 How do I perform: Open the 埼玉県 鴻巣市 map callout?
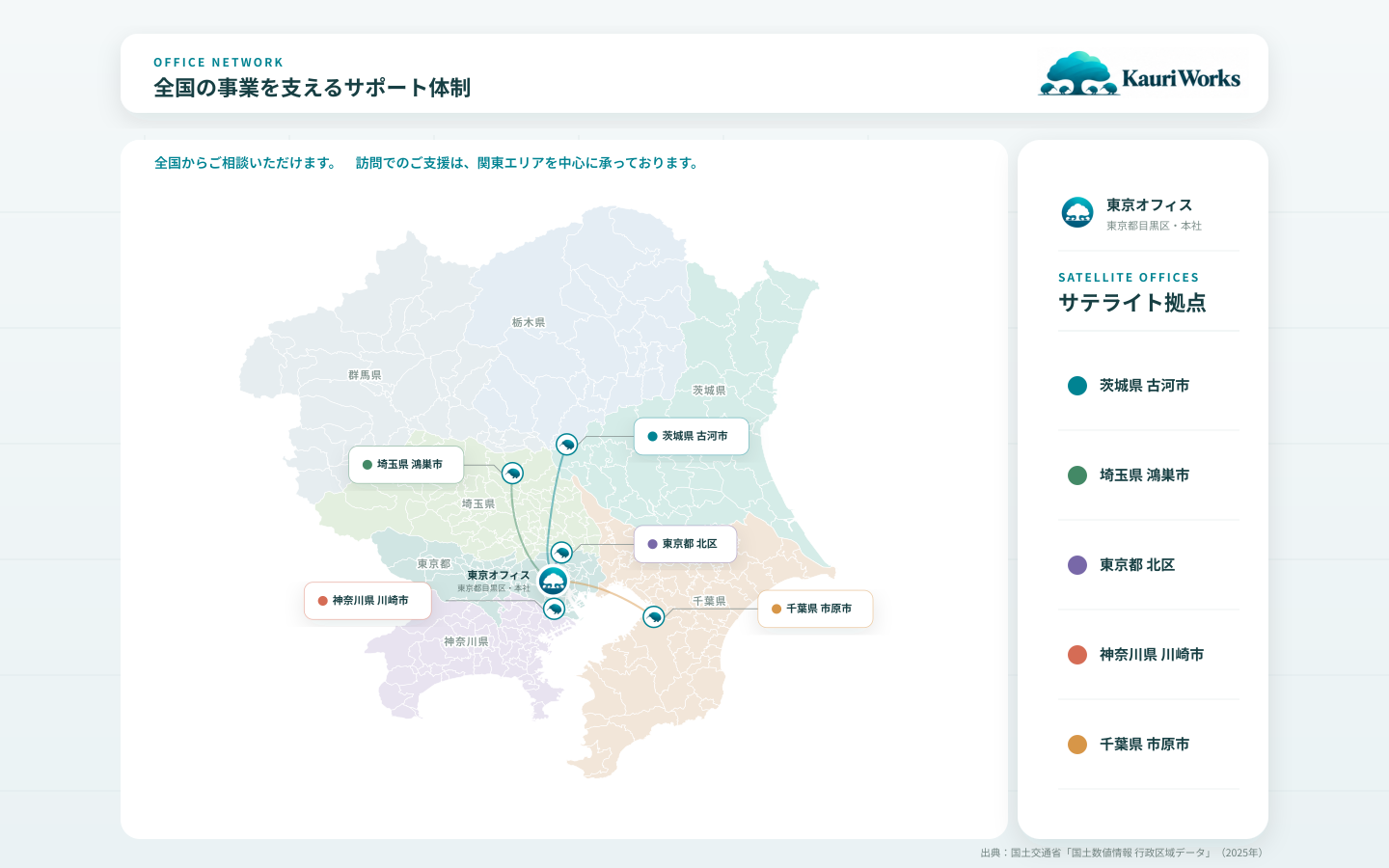click(x=406, y=465)
